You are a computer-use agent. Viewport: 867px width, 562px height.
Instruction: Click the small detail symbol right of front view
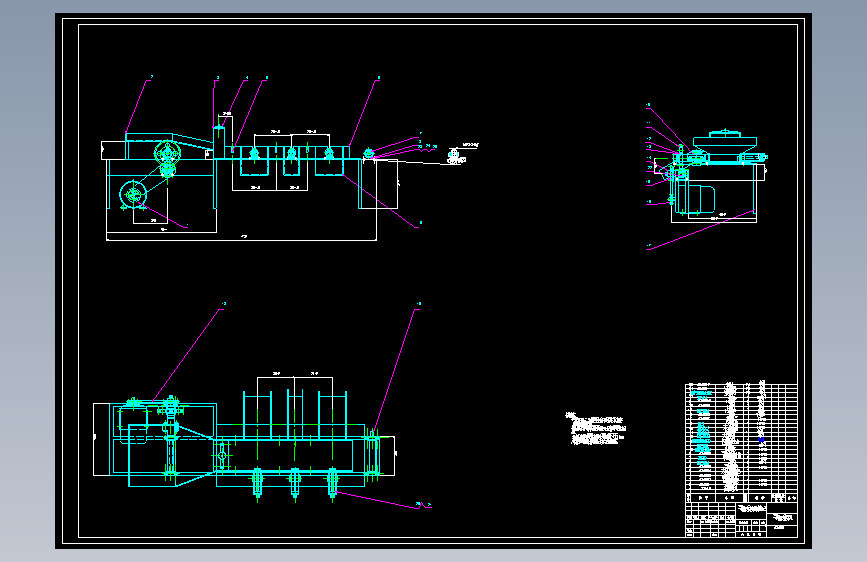pyautogui.click(x=456, y=157)
